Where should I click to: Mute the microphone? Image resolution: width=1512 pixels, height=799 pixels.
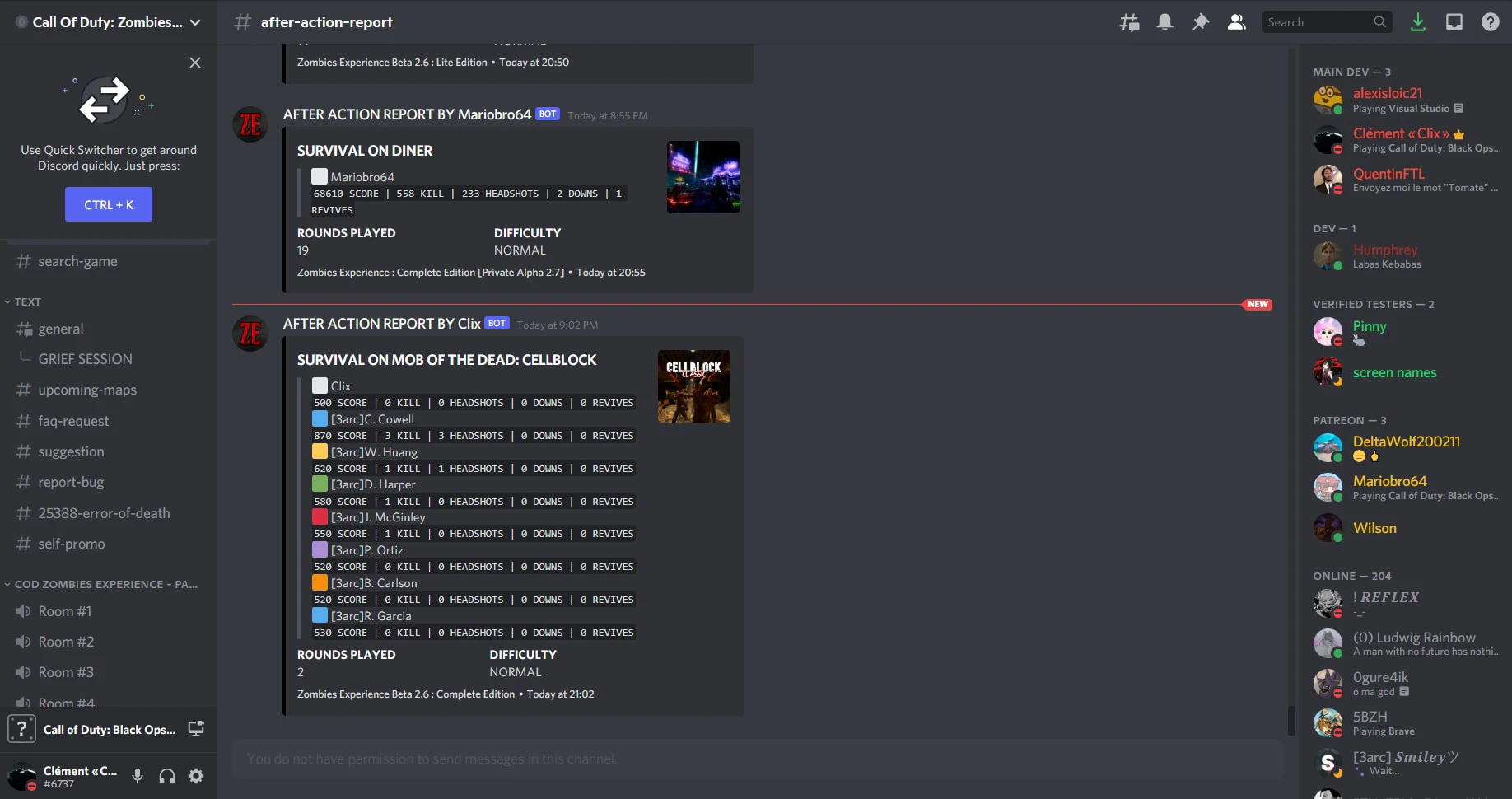(x=138, y=776)
